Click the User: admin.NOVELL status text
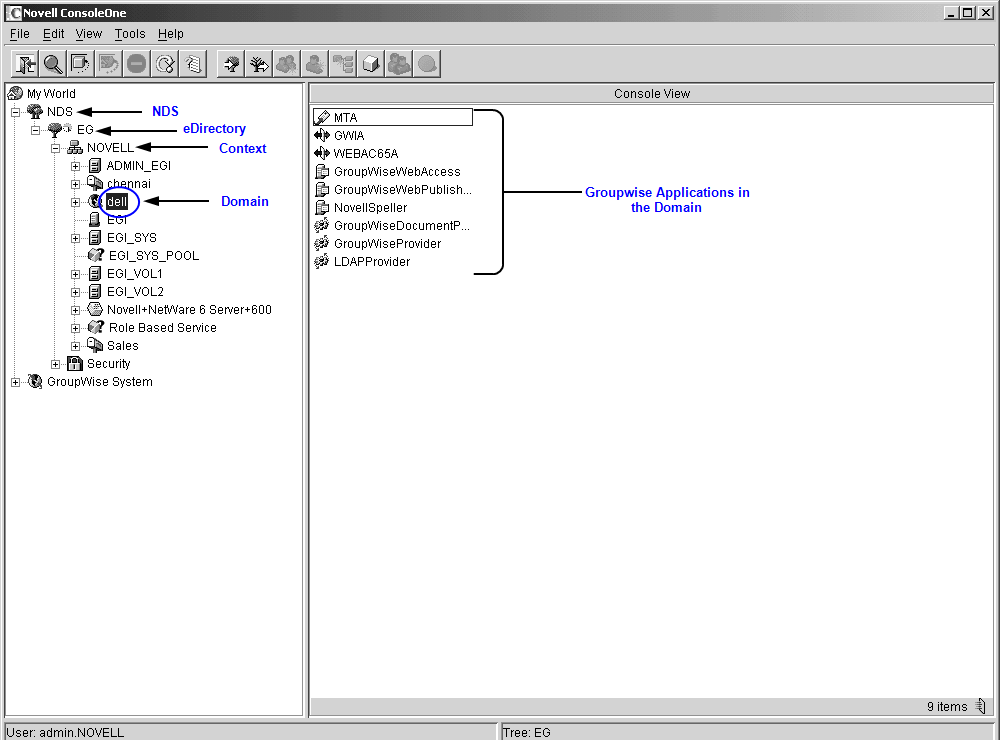 (x=65, y=732)
